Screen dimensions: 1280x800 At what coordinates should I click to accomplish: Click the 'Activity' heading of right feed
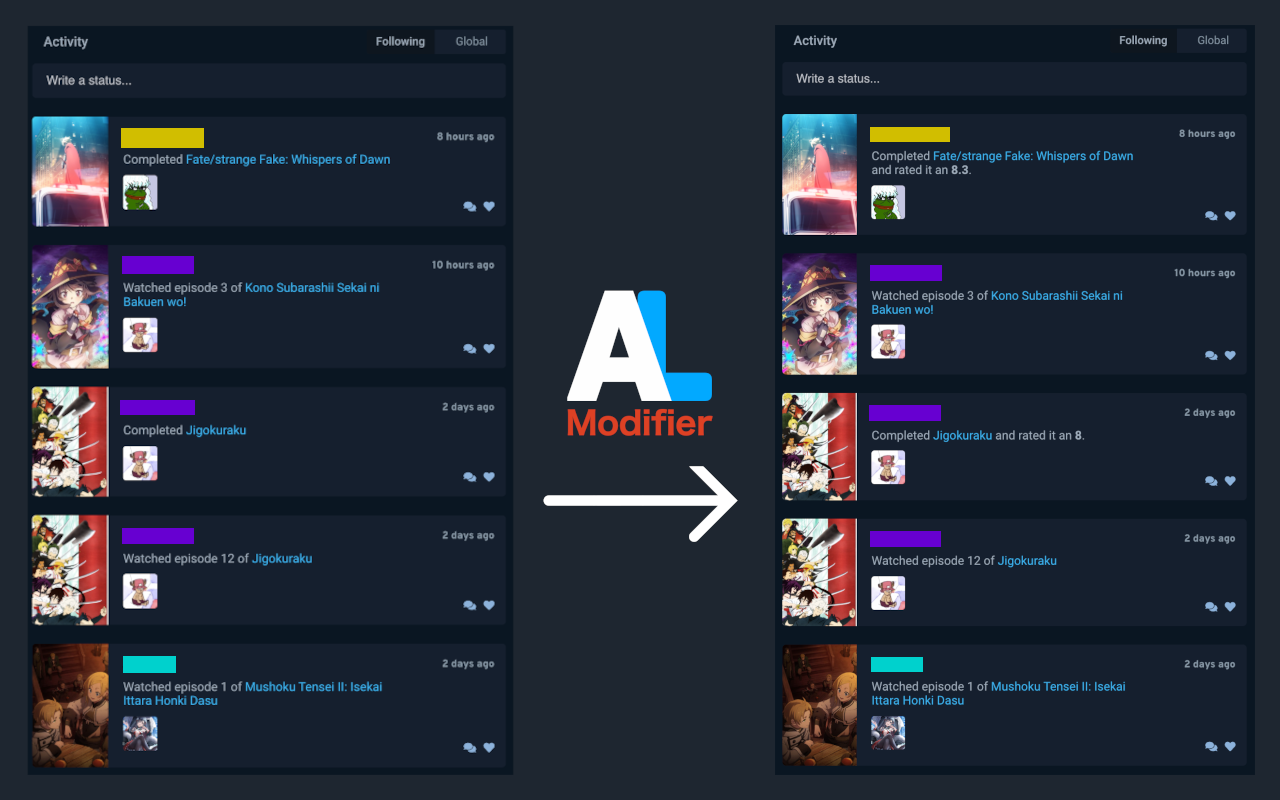815,41
